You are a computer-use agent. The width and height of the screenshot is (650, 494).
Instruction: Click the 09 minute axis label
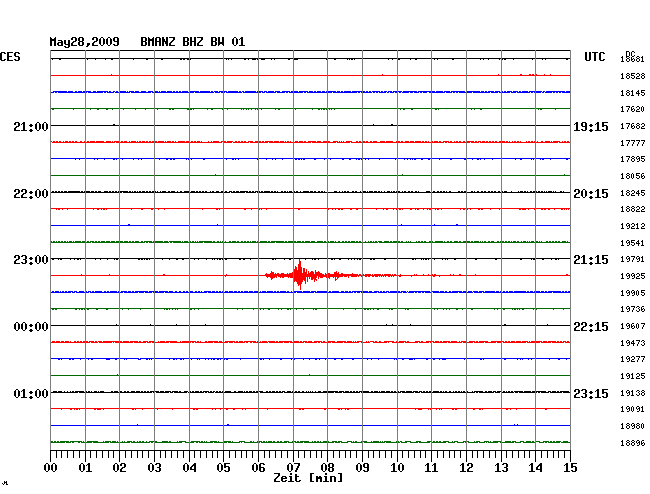(x=363, y=468)
